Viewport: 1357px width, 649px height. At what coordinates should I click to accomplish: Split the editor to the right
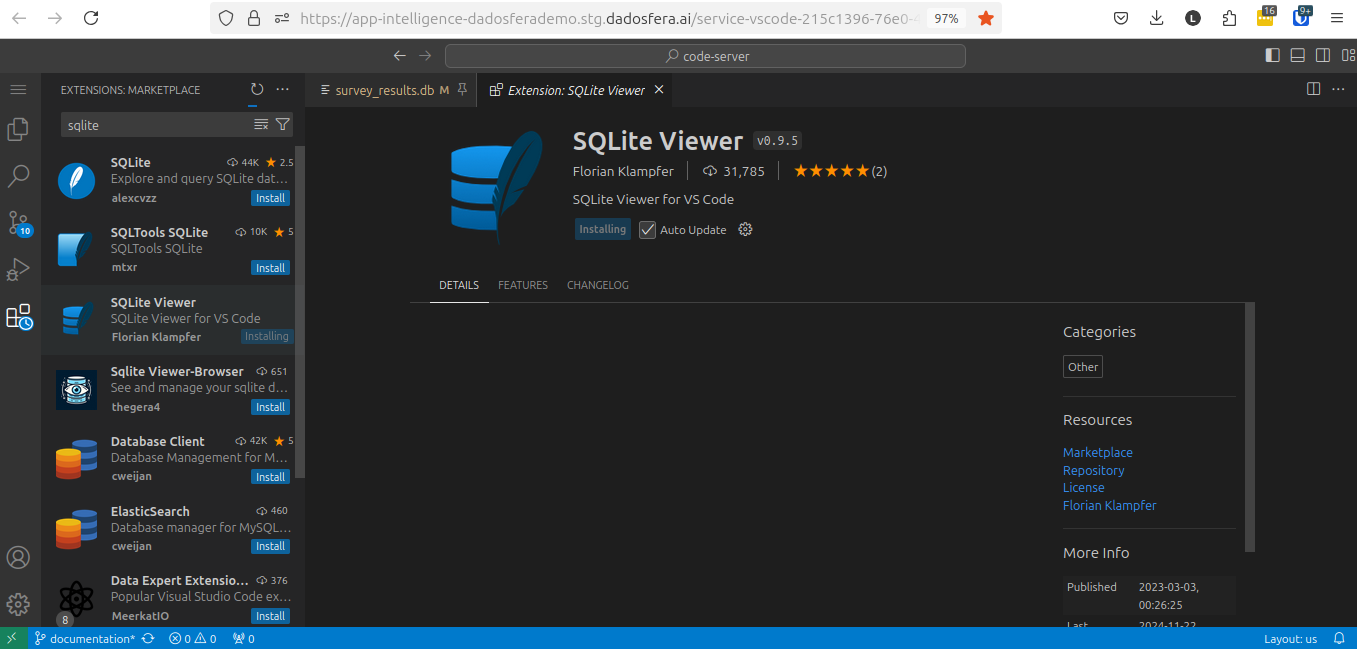tap(1314, 90)
